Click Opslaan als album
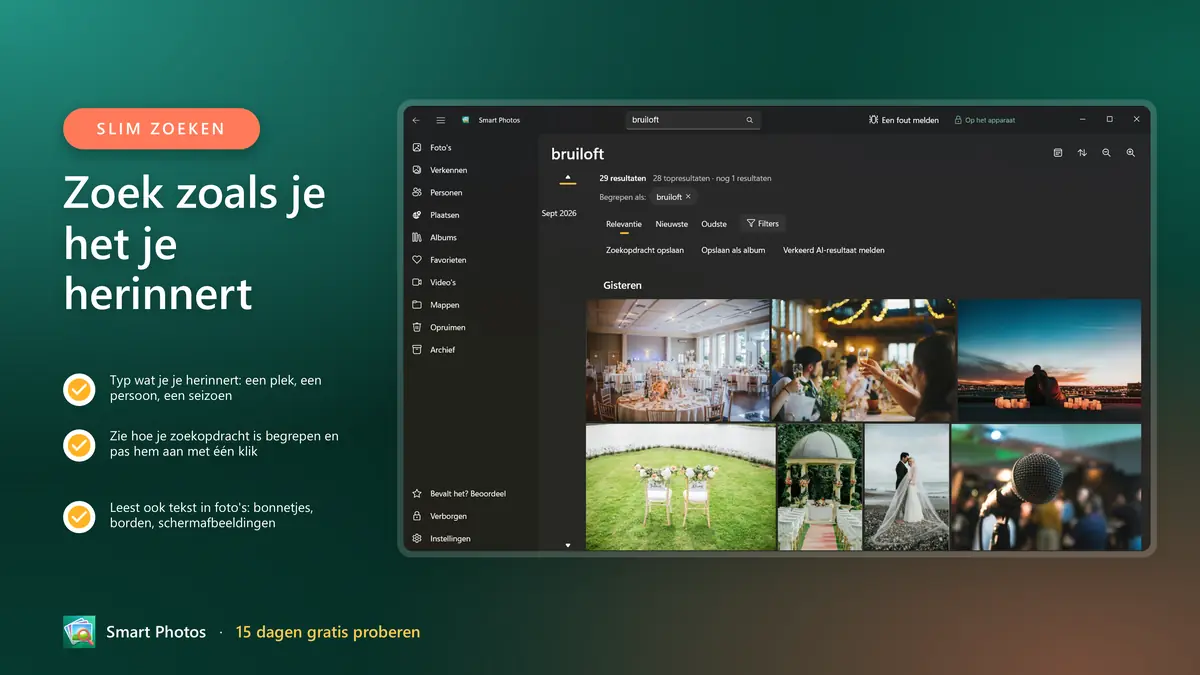 [733, 250]
